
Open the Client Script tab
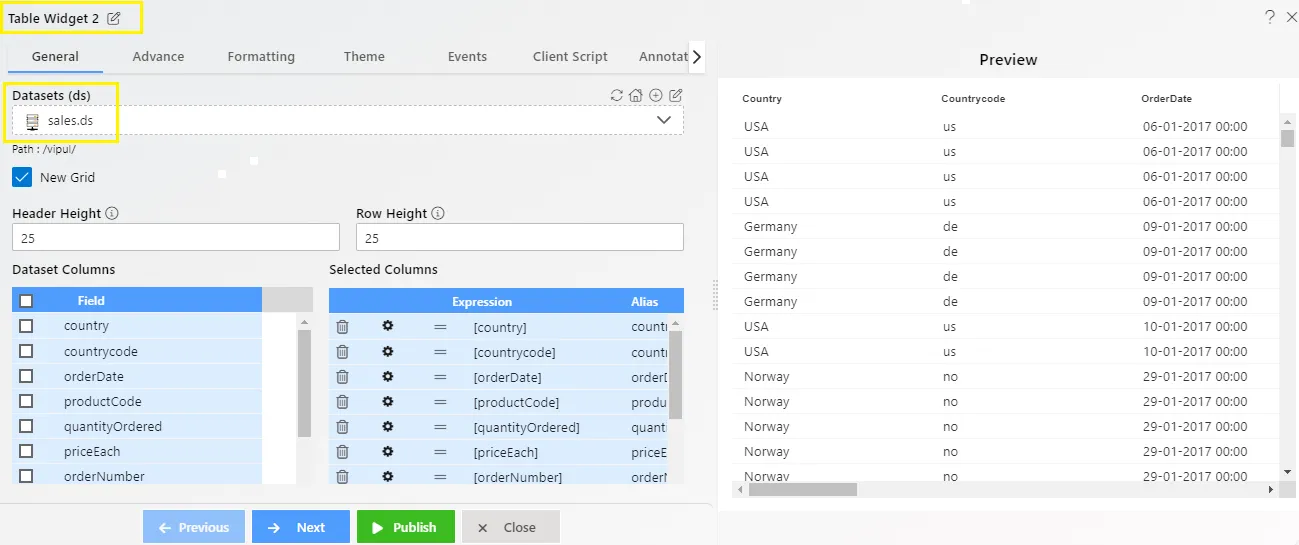click(x=570, y=57)
